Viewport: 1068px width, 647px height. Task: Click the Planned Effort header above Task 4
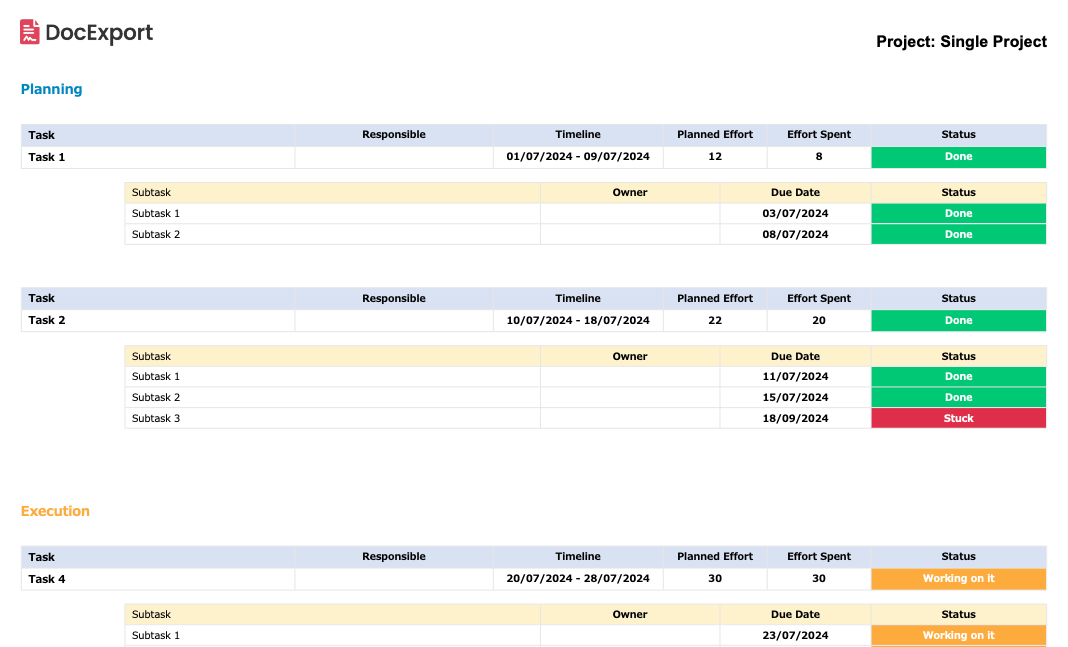[x=714, y=556]
